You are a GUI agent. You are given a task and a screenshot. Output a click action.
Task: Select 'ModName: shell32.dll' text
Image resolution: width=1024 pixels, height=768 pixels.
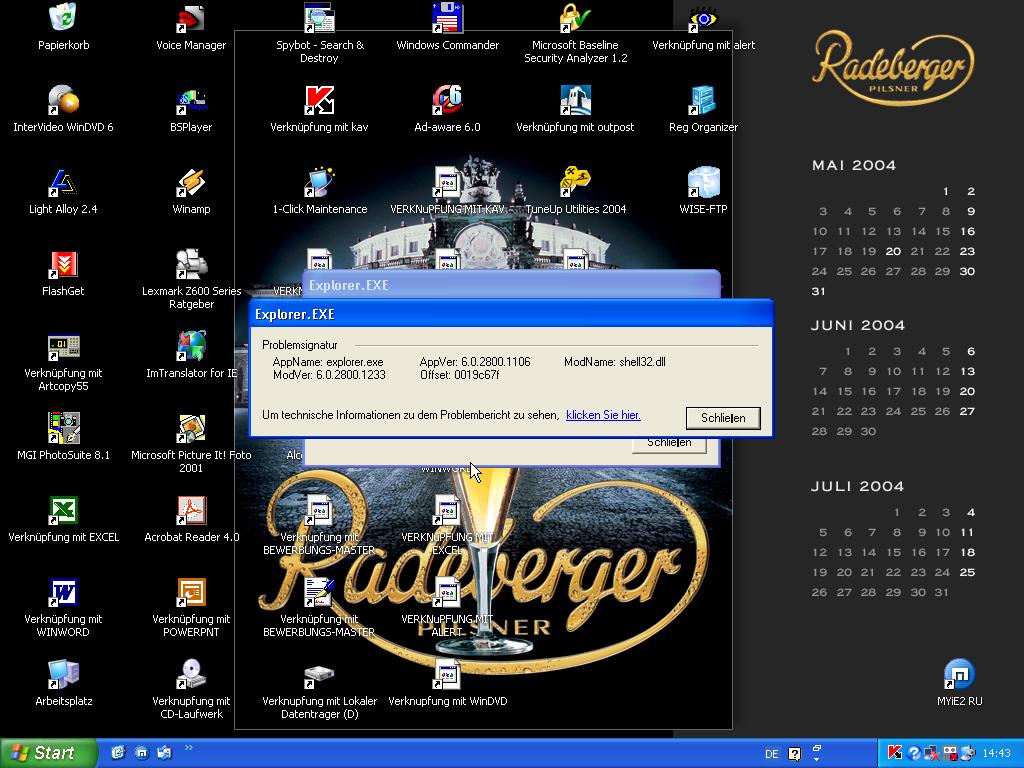(615, 362)
